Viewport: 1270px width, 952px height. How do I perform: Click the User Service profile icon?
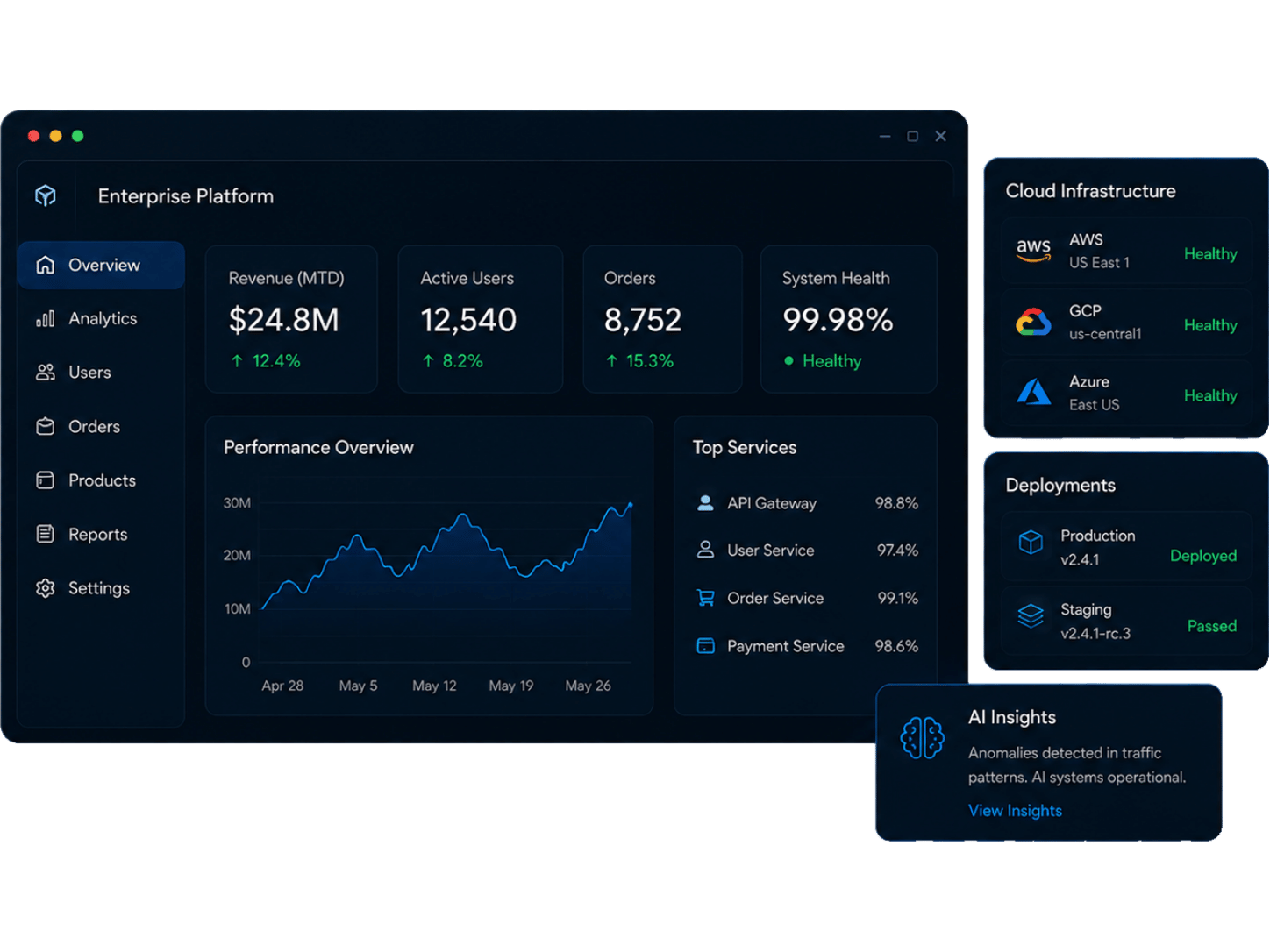pos(705,550)
